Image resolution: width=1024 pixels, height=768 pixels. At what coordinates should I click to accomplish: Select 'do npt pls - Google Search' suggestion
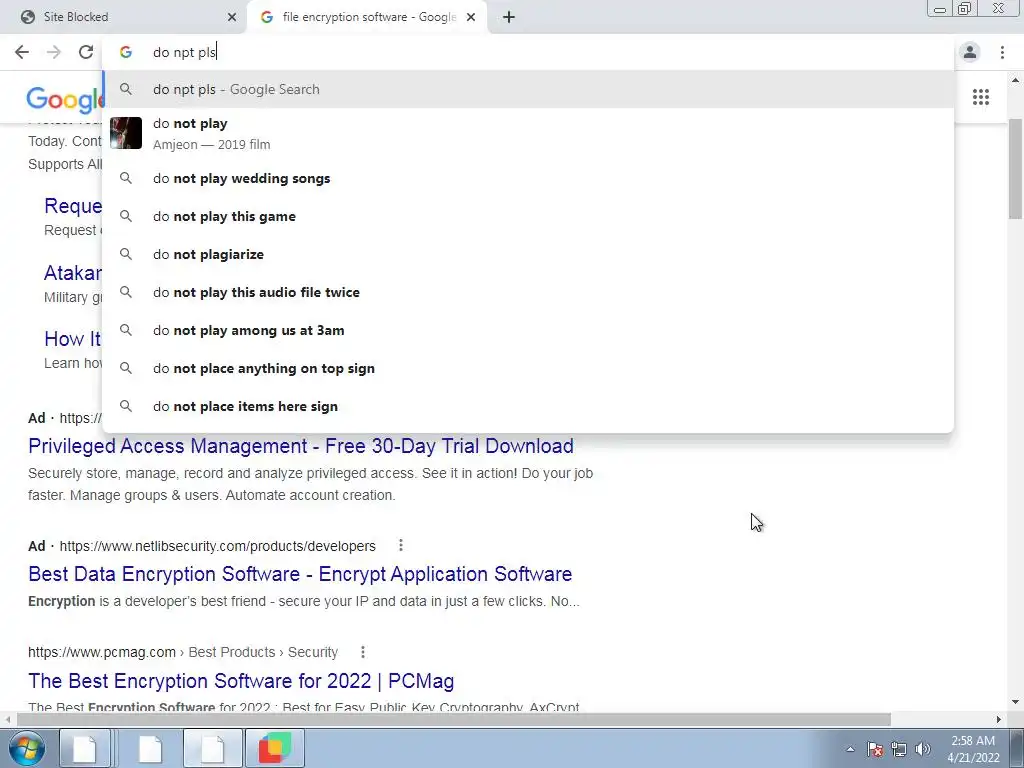[528, 89]
